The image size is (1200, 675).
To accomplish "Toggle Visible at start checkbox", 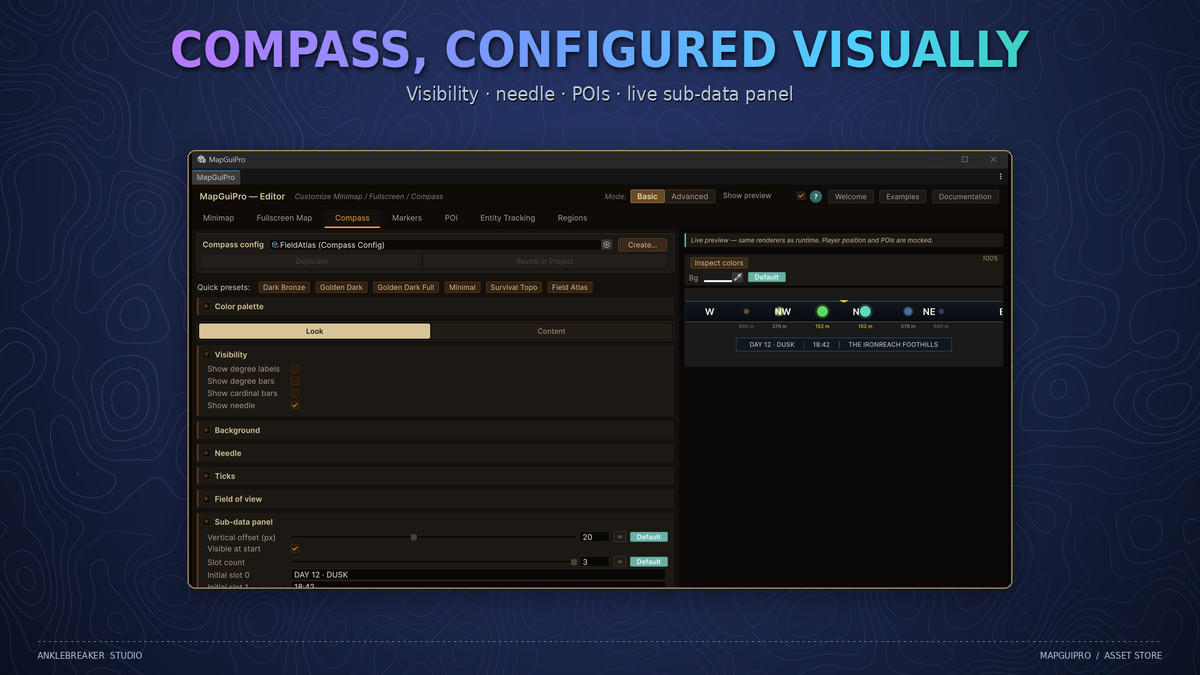I will [295, 549].
